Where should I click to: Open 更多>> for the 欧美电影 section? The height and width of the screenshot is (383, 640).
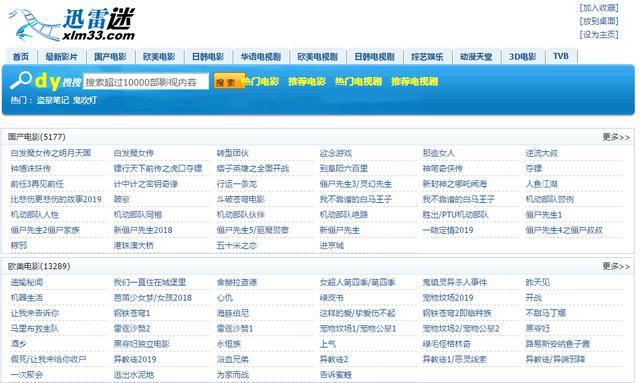[616, 266]
